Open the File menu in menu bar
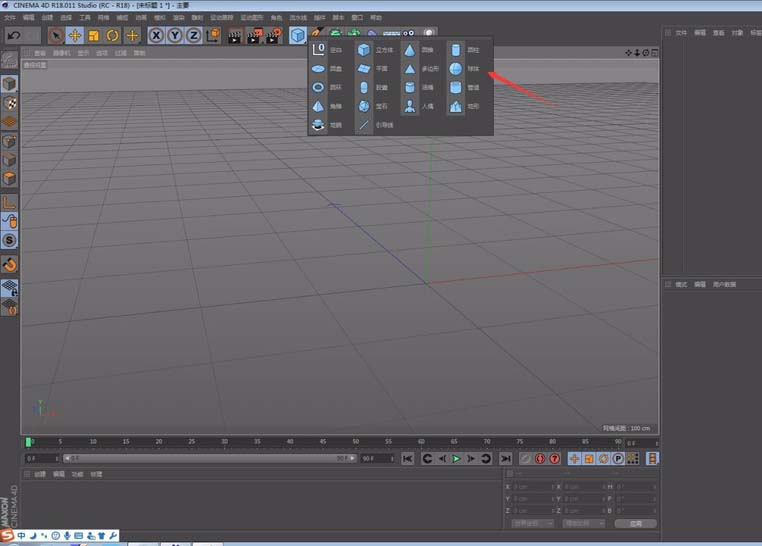This screenshot has height=546, width=762. (10, 18)
